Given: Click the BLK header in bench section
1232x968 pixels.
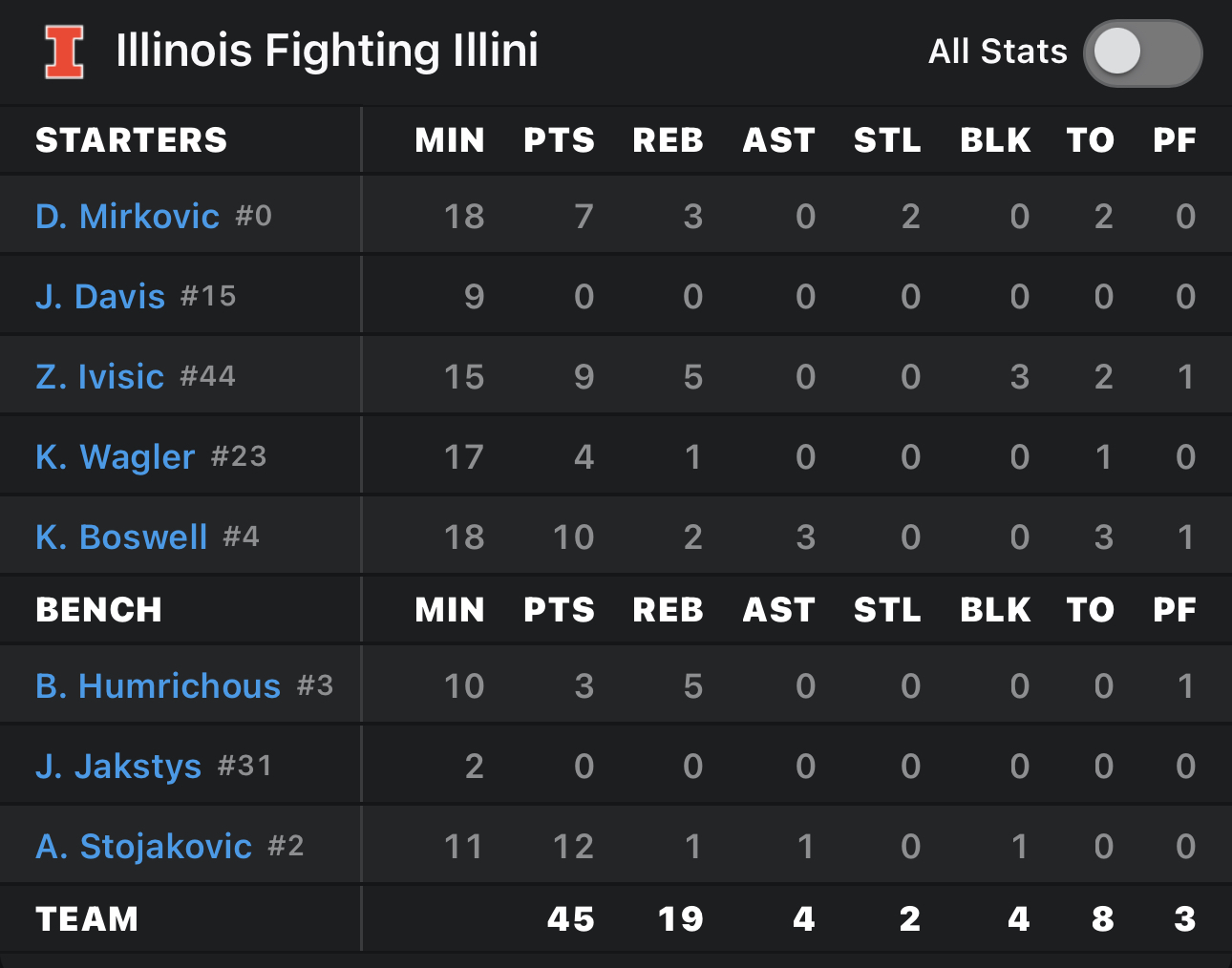Looking at the screenshot, I should (x=995, y=610).
